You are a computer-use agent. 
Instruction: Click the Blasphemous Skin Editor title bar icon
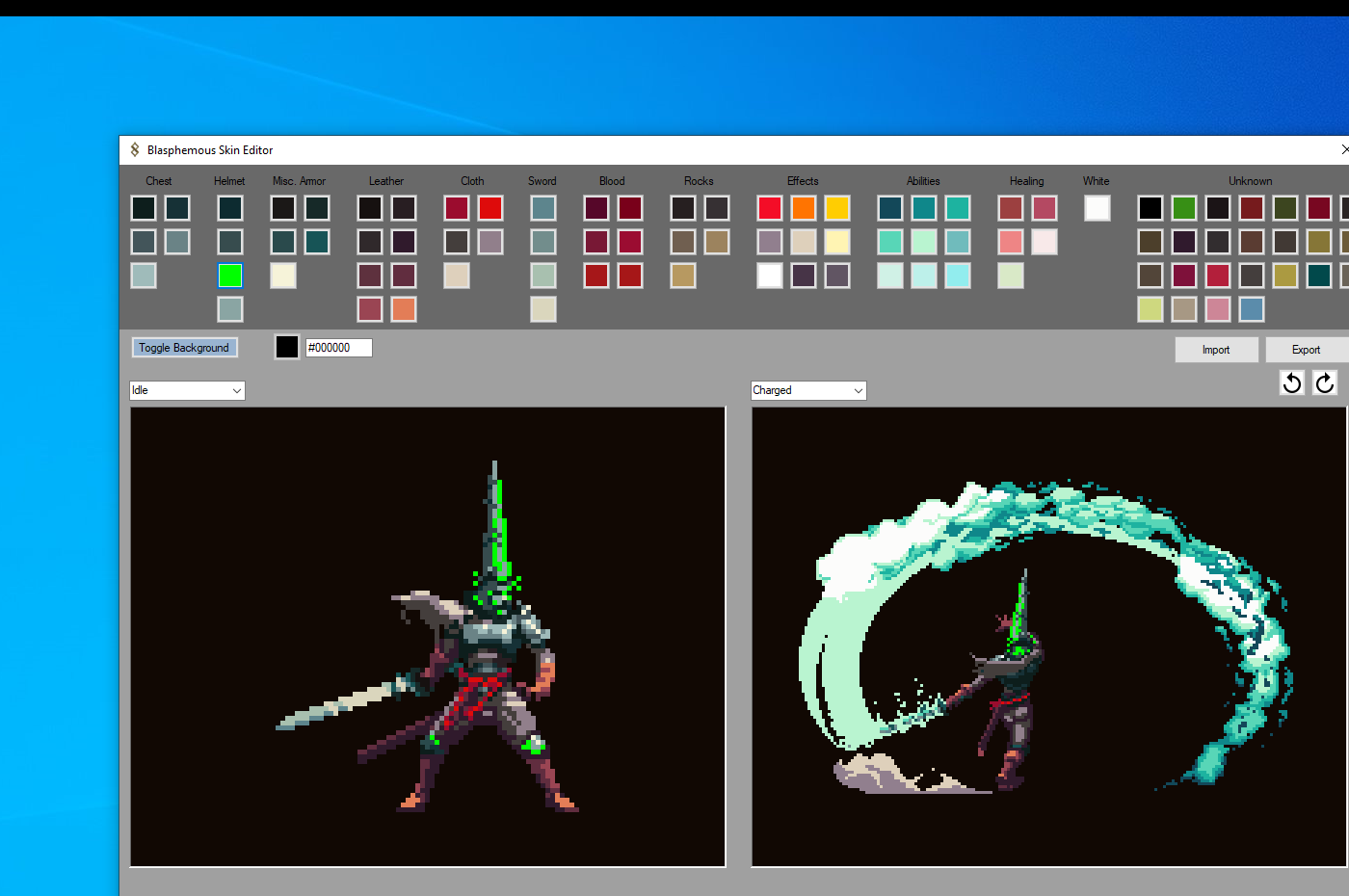(x=135, y=150)
